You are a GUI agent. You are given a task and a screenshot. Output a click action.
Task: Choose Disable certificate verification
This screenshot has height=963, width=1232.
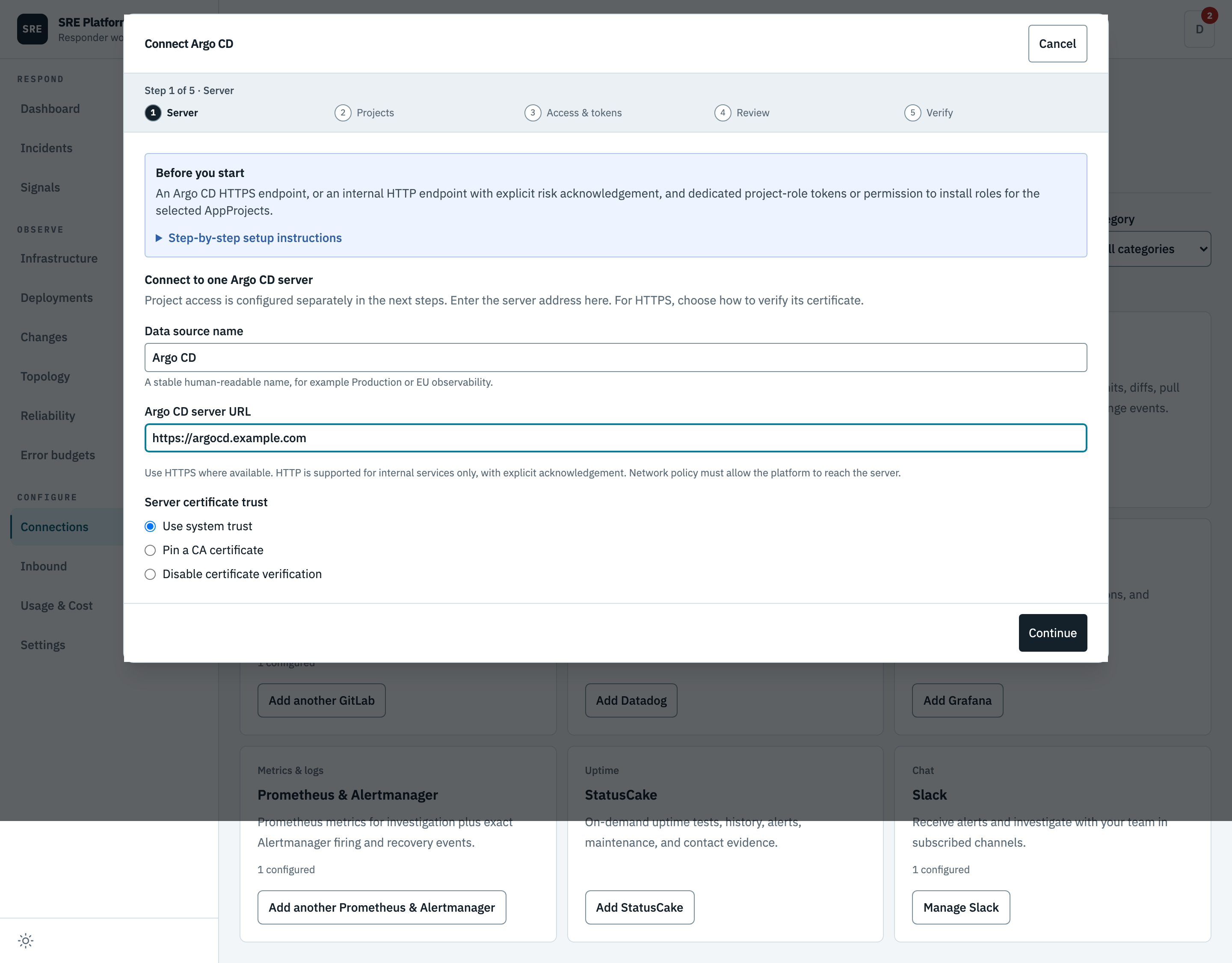point(150,574)
